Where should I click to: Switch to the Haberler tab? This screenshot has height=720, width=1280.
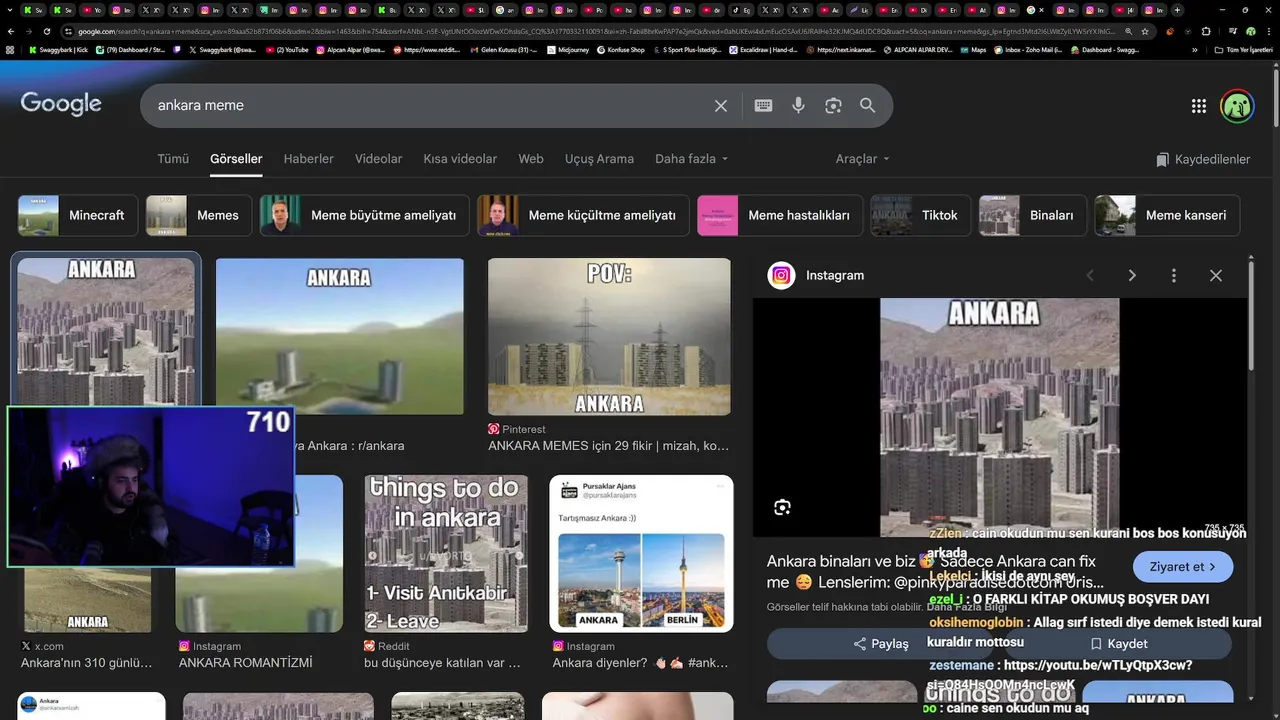coord(308,159)
